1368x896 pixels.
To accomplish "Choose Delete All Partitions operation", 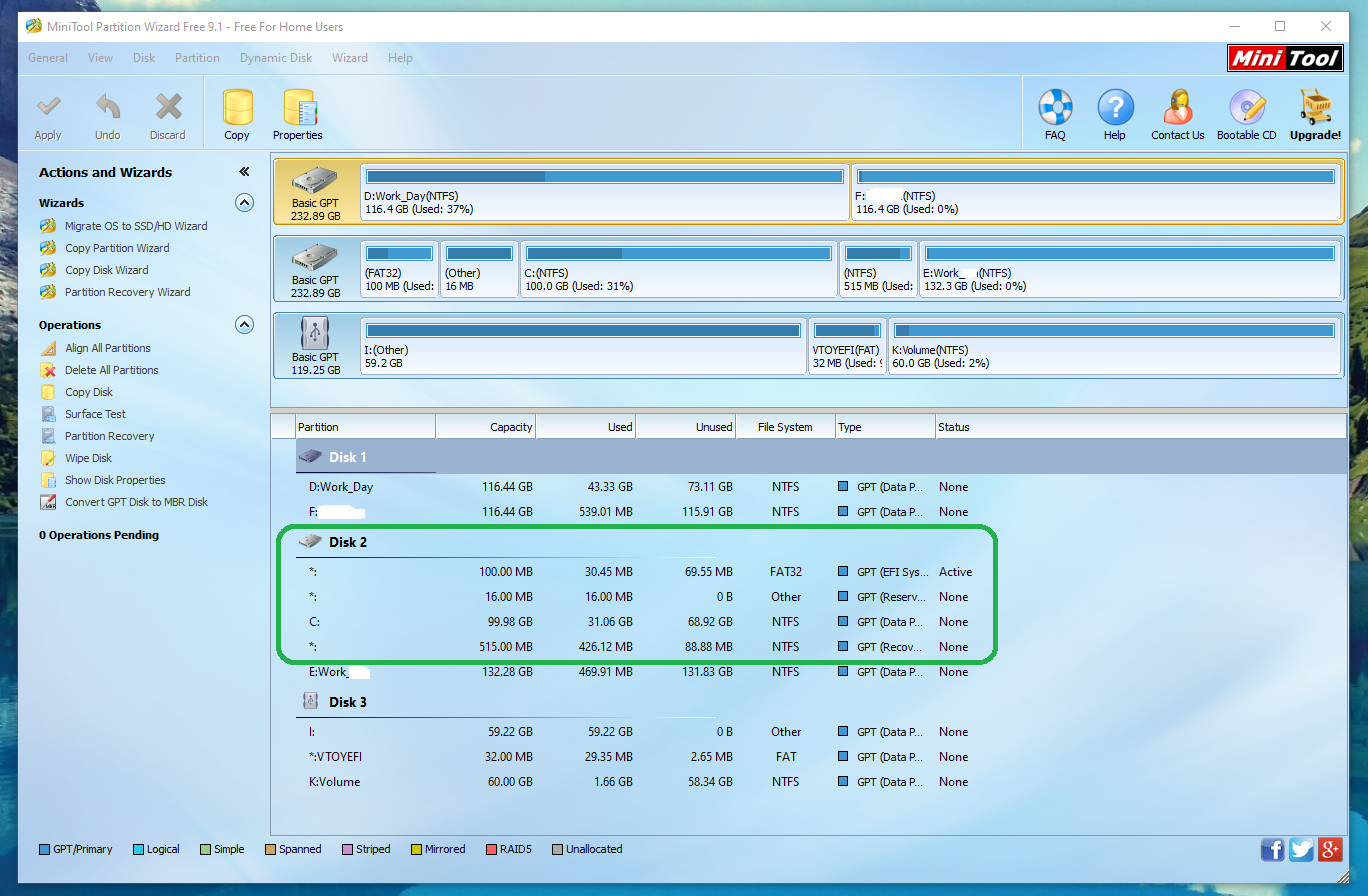I will point(112,370).
